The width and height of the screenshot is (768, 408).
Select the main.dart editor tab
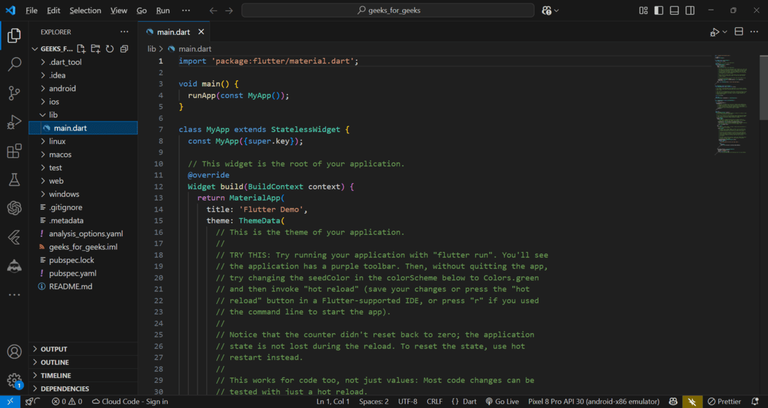pos(174,32)
